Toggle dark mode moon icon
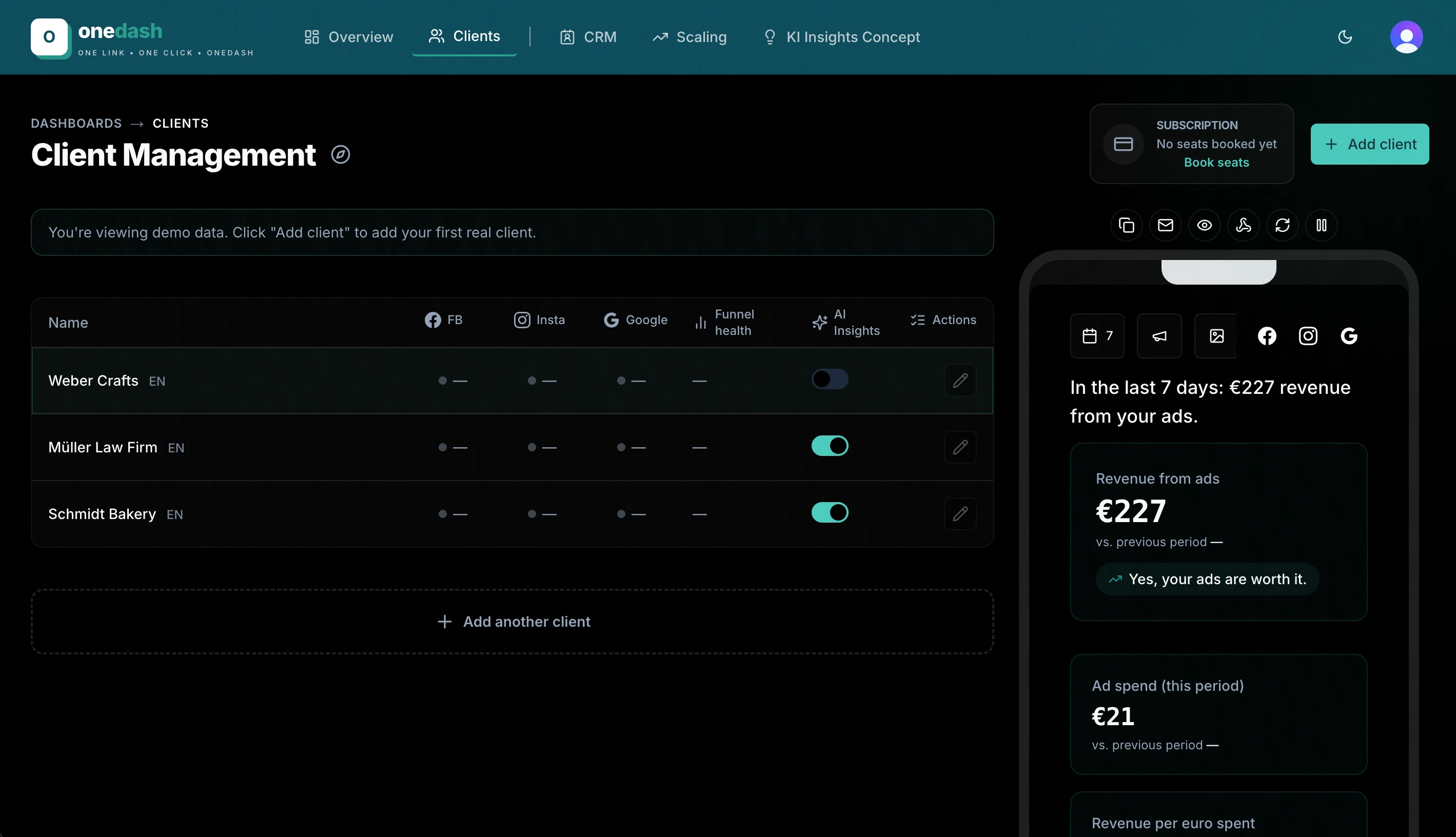Viewport: 1456px width, 837px height. tap(1345, 37)
